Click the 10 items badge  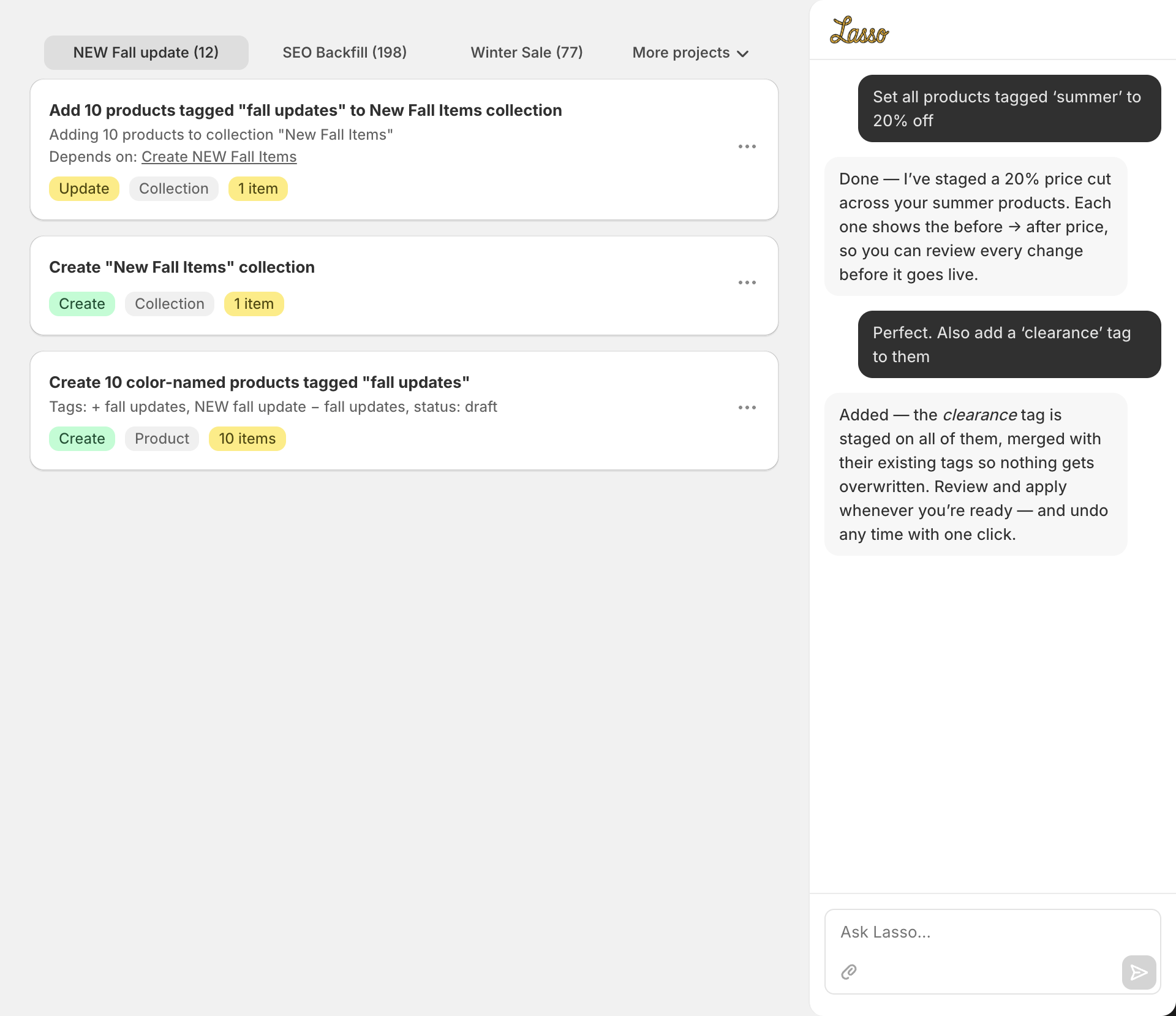point(247,439)
